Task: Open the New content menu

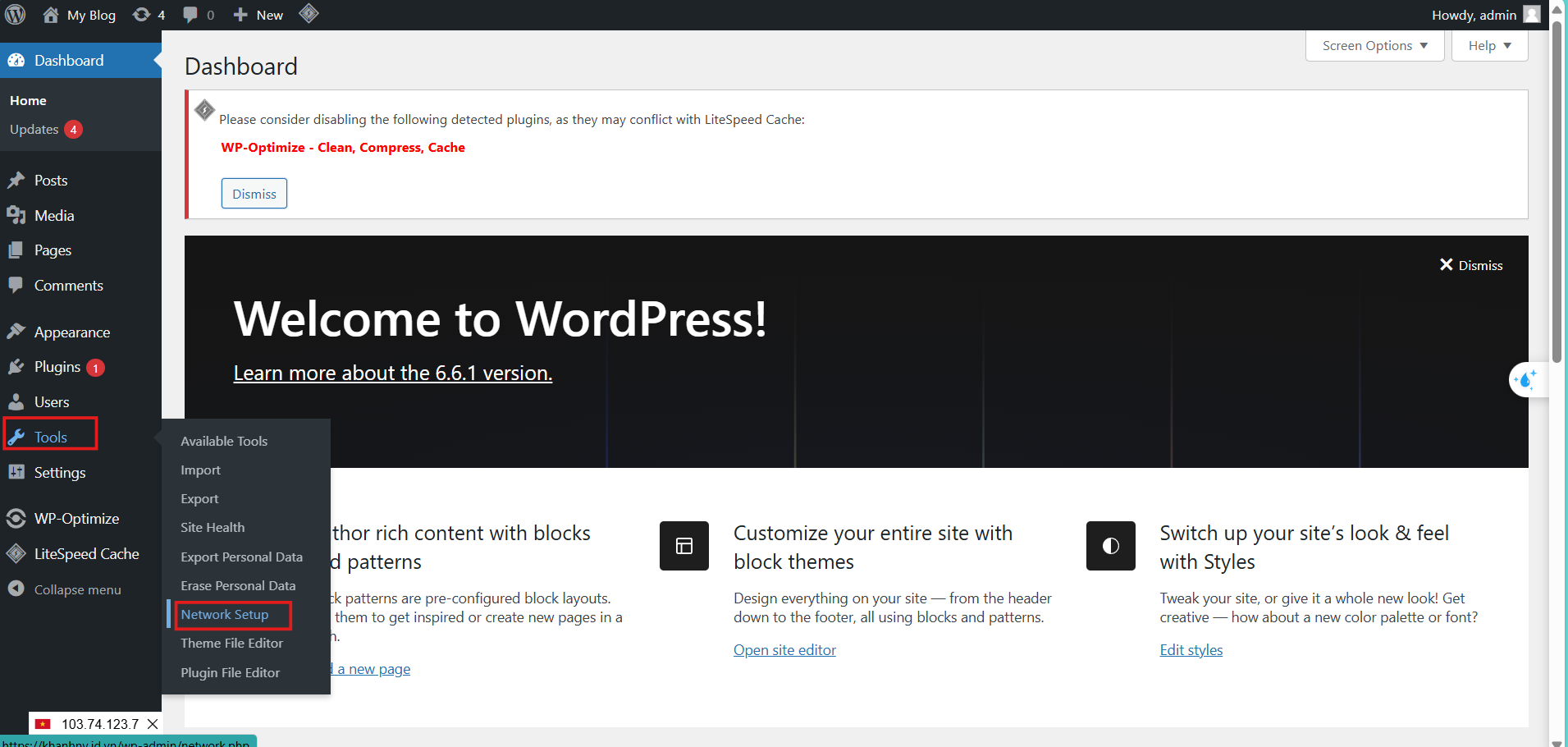Action: (258, 15)
